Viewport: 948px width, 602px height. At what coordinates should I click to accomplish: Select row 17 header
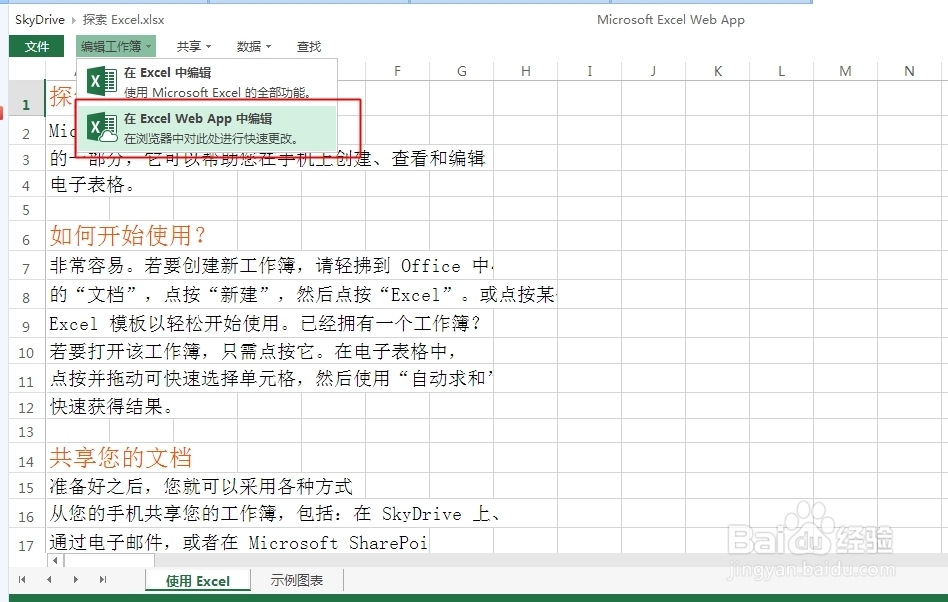27,542
